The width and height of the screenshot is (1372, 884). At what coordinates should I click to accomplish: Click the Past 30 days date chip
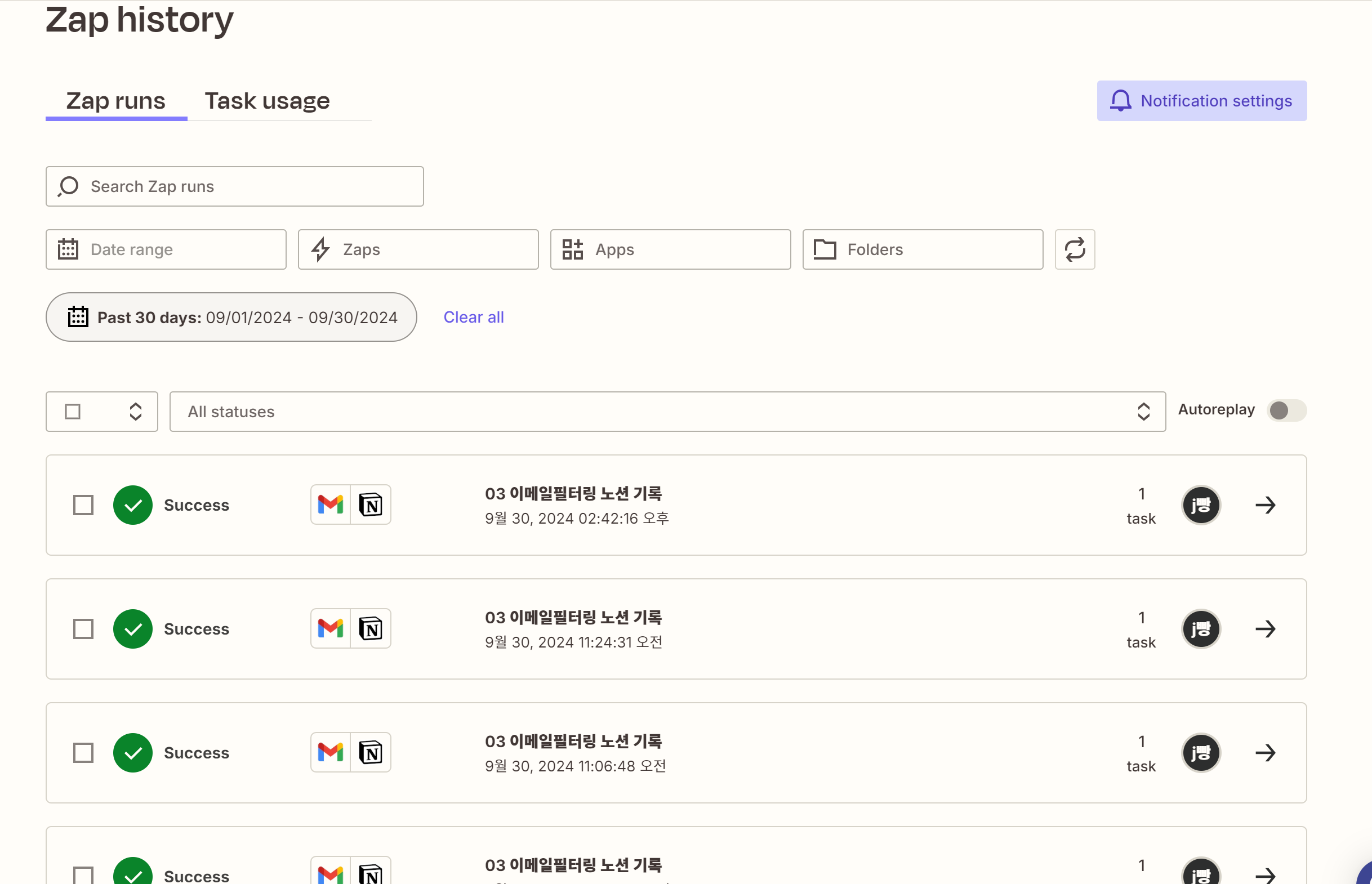231,317
